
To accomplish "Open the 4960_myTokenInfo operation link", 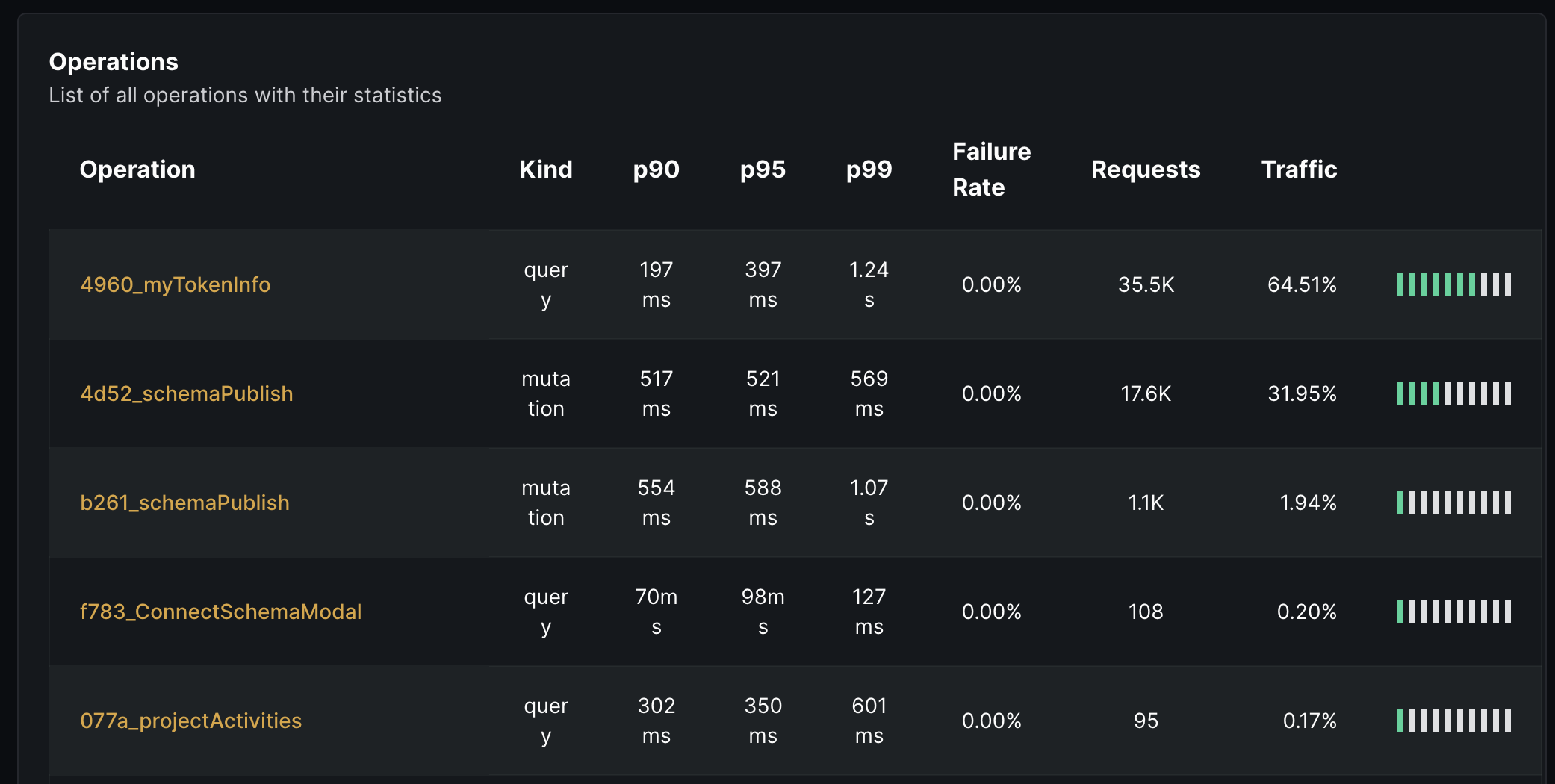I will (175, 284).
